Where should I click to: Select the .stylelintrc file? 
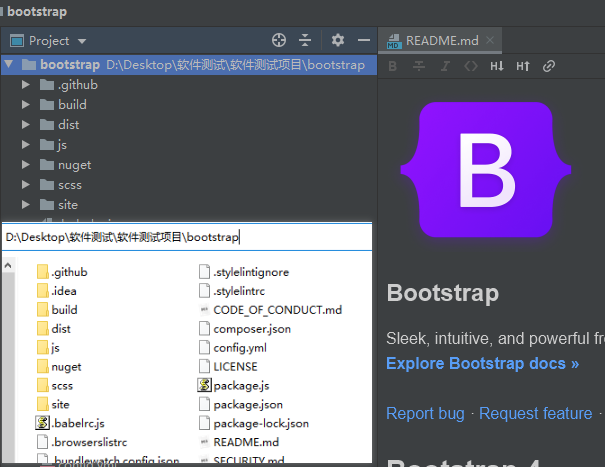[x=232, y=291]
